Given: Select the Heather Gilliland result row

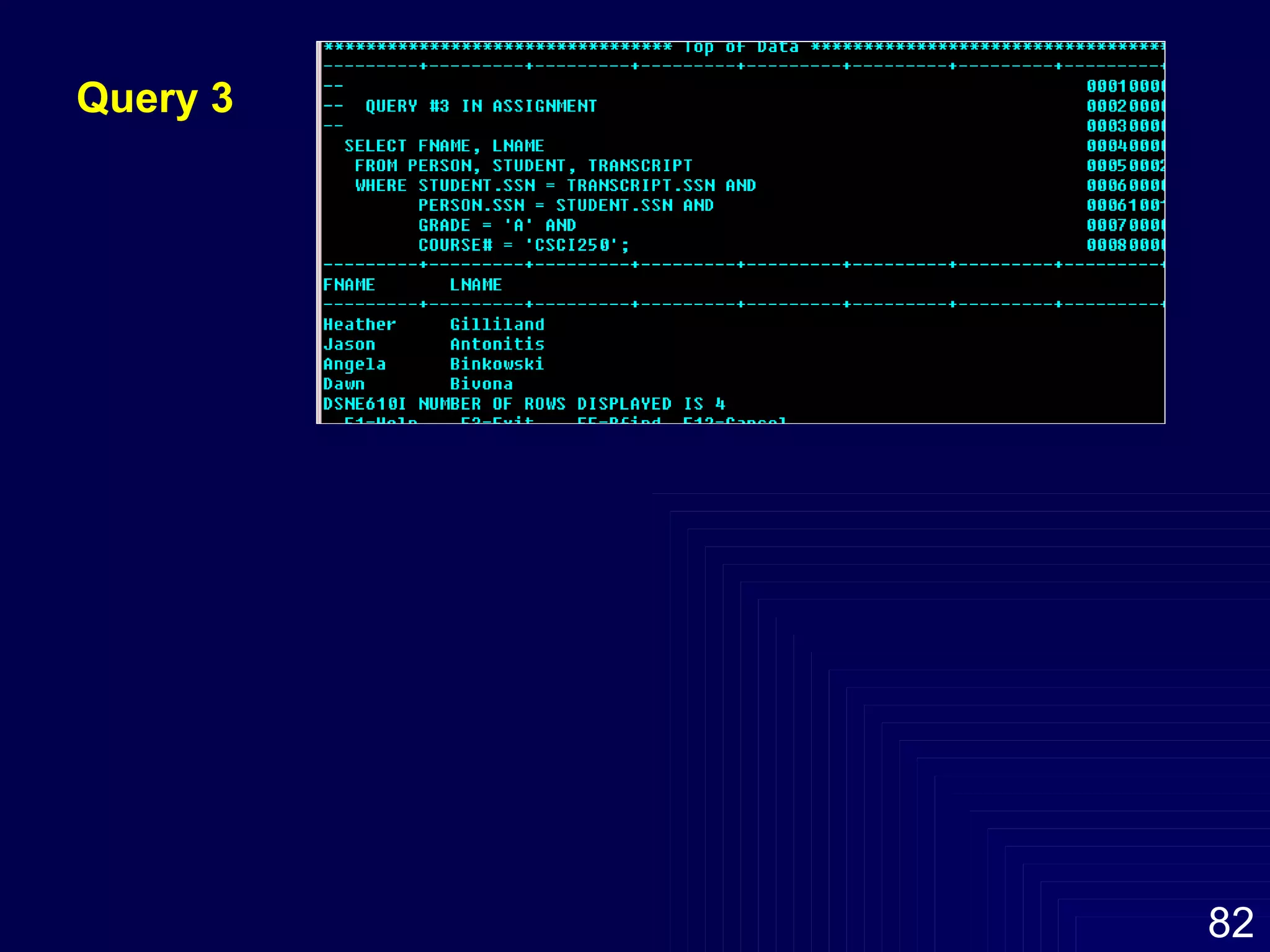Looking at the screenshot, I should [x=433, y=324].
